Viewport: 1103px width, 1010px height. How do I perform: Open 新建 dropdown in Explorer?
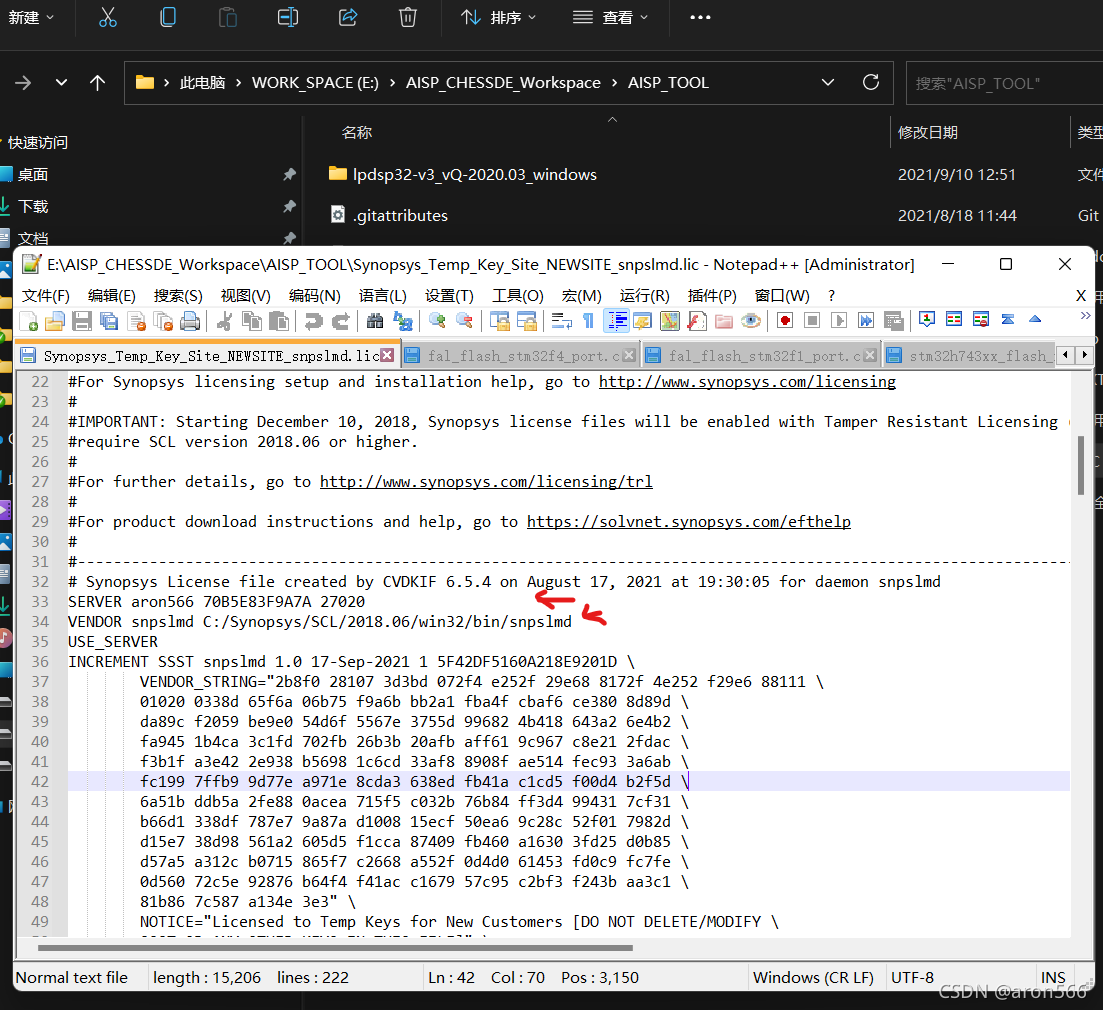[31, 18]
